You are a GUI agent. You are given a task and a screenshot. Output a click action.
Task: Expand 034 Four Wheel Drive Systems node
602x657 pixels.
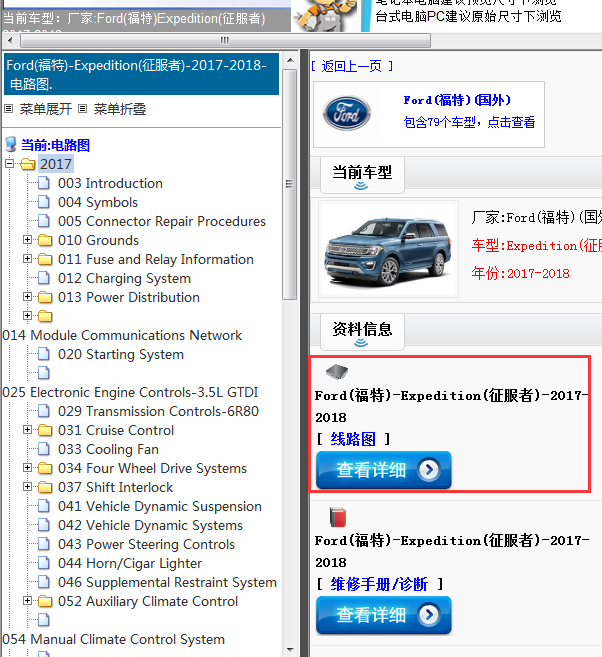coord(27,468)
